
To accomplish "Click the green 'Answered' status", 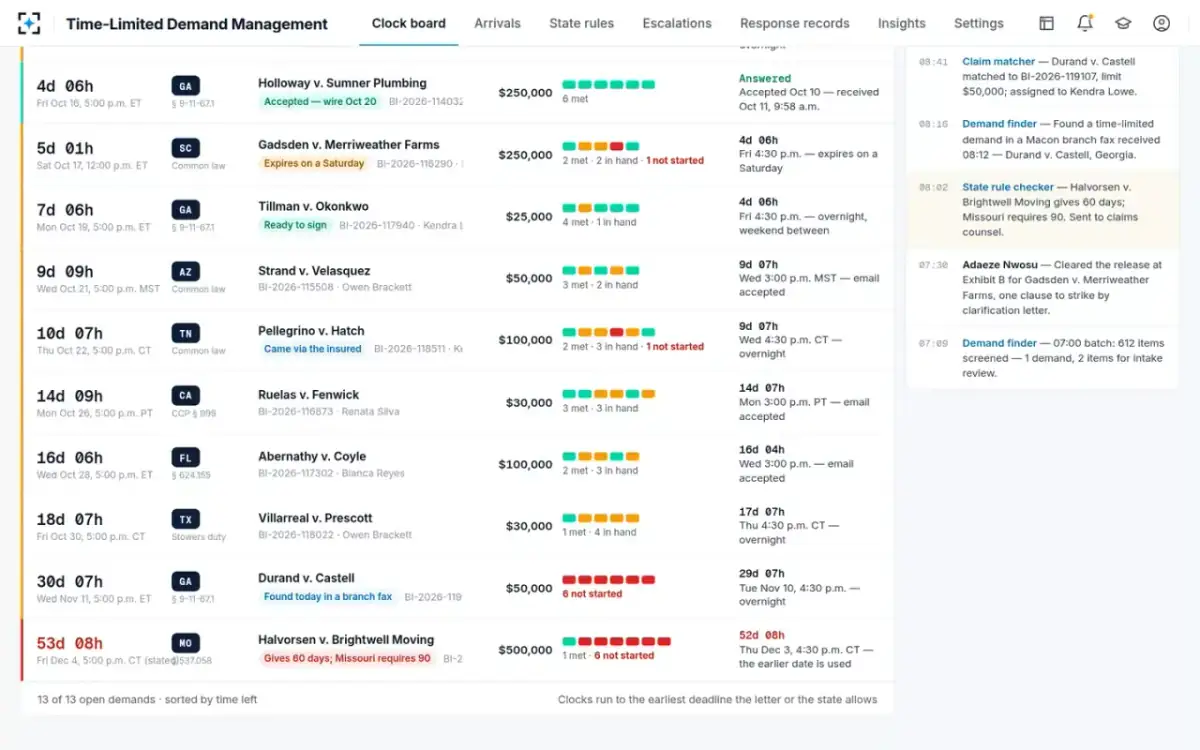I will [x=765, y=78].
